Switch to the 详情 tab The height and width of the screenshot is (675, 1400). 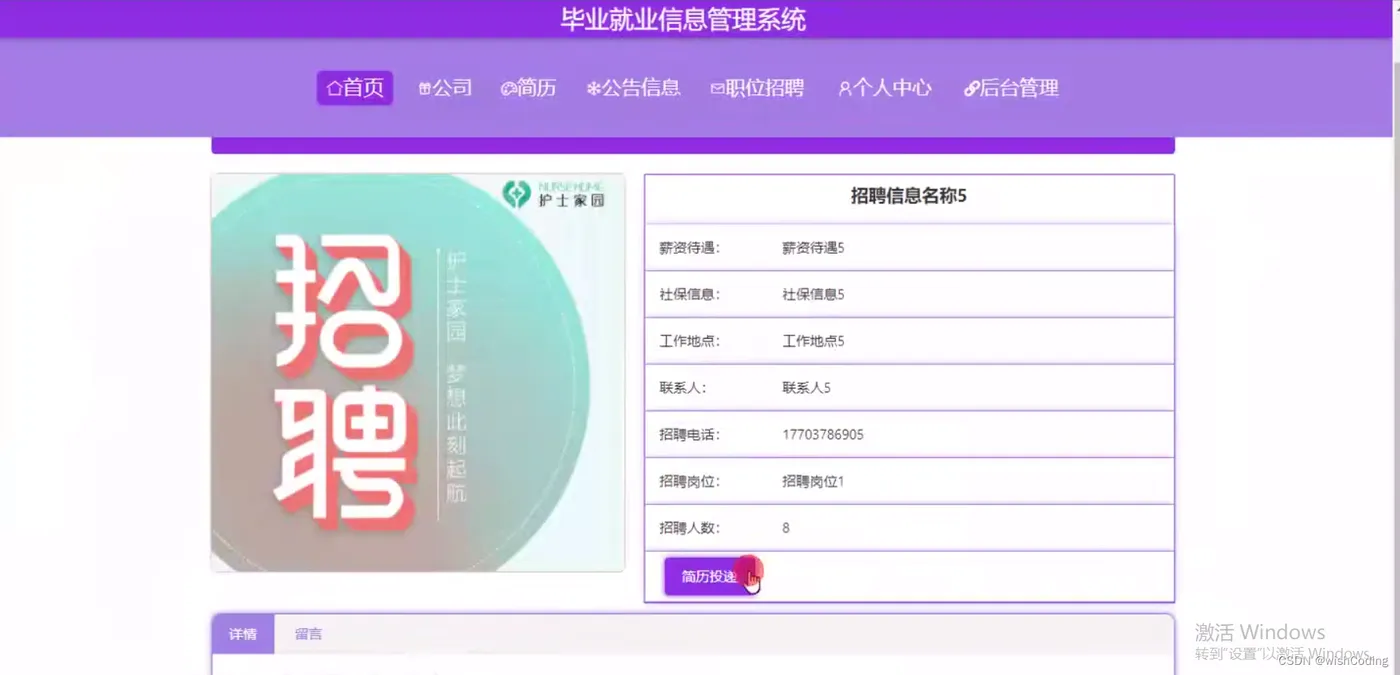pos(243,634)
